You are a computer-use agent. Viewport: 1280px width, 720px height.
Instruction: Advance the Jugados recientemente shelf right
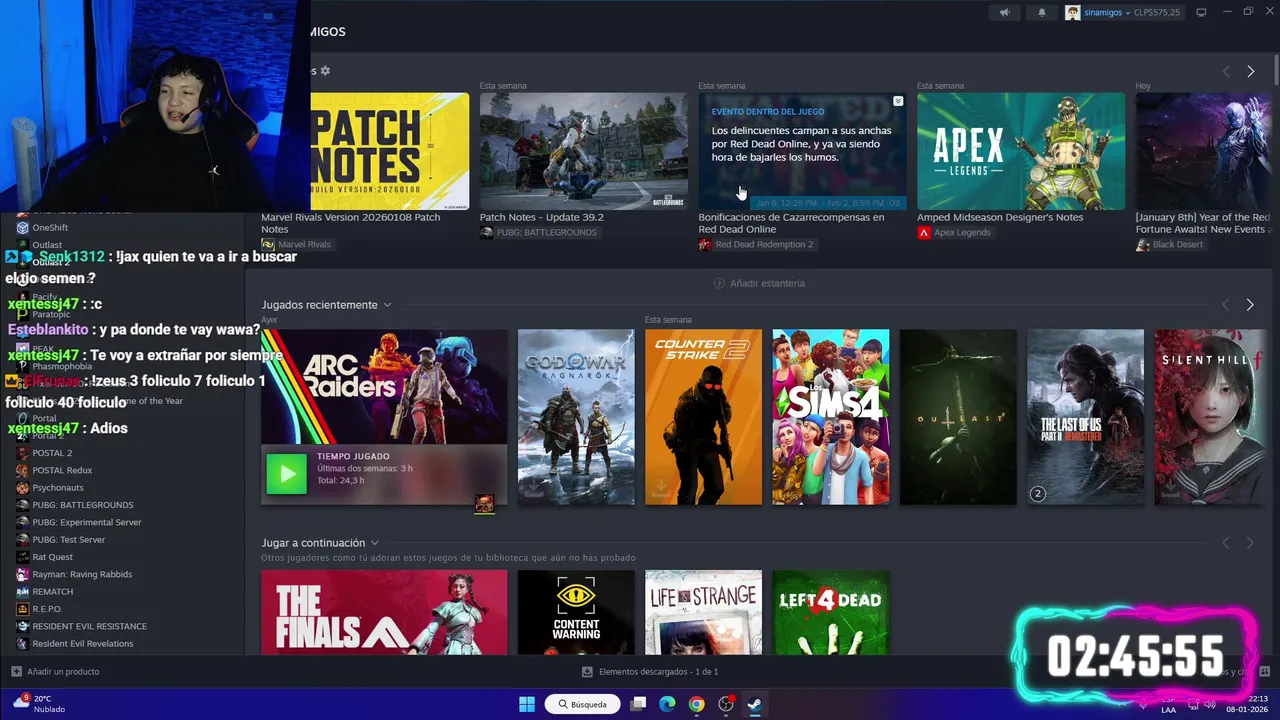(1250, 304)
